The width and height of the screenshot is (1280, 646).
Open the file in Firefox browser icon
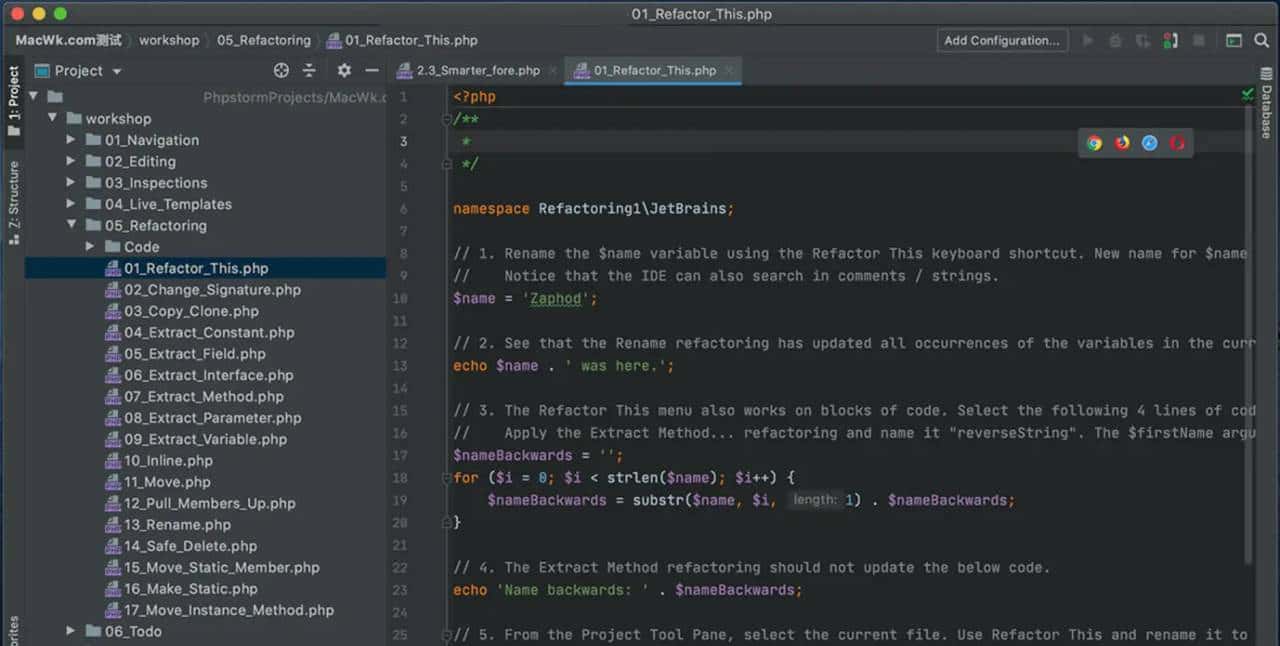[x=1122, y=143]
